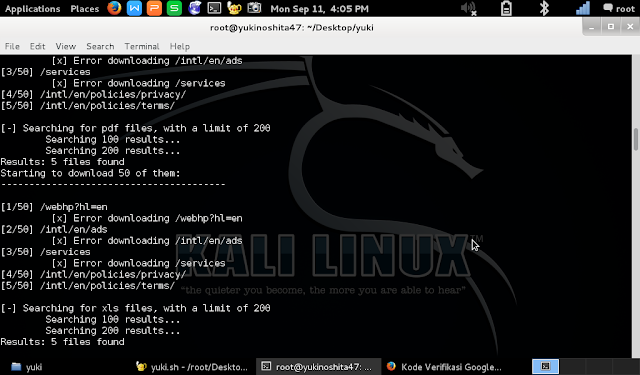
Task: Minimize the terminal window
Action: click(x=591, y=27)
